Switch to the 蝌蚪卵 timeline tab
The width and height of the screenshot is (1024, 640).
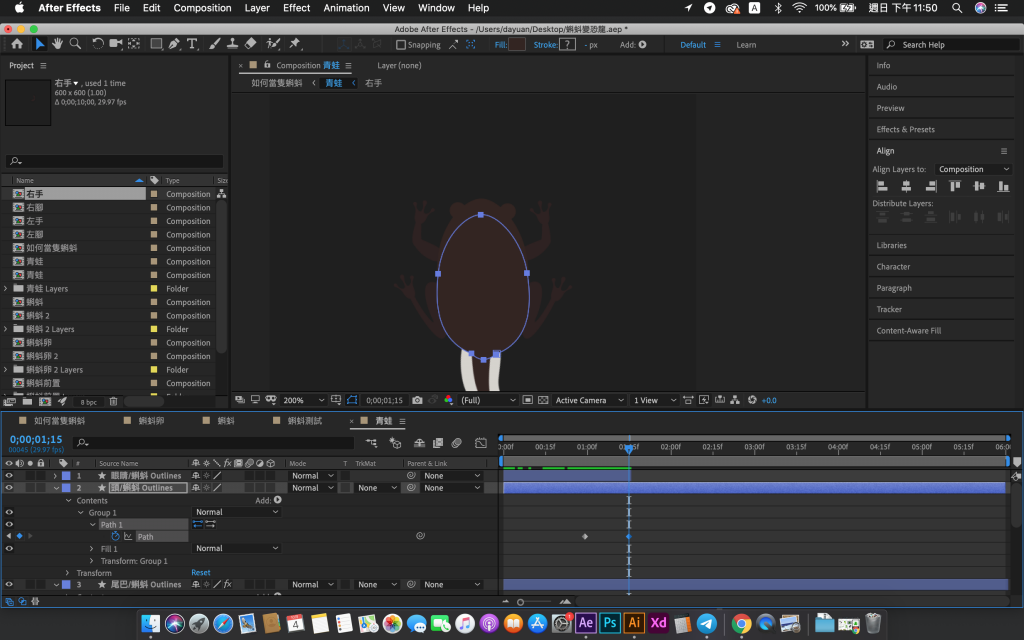150,421
